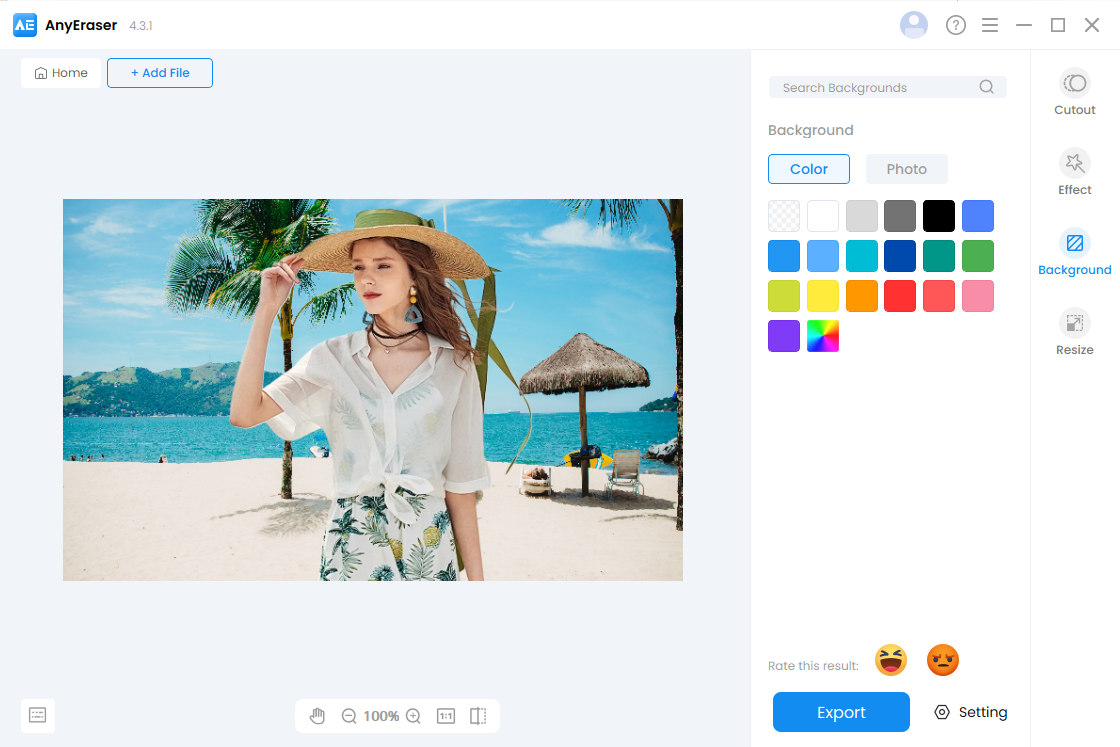Screen dimensions: 1120x747
Task: Select the navy blue color swatch
Action: pyautogui.click(x=900, y=256)
